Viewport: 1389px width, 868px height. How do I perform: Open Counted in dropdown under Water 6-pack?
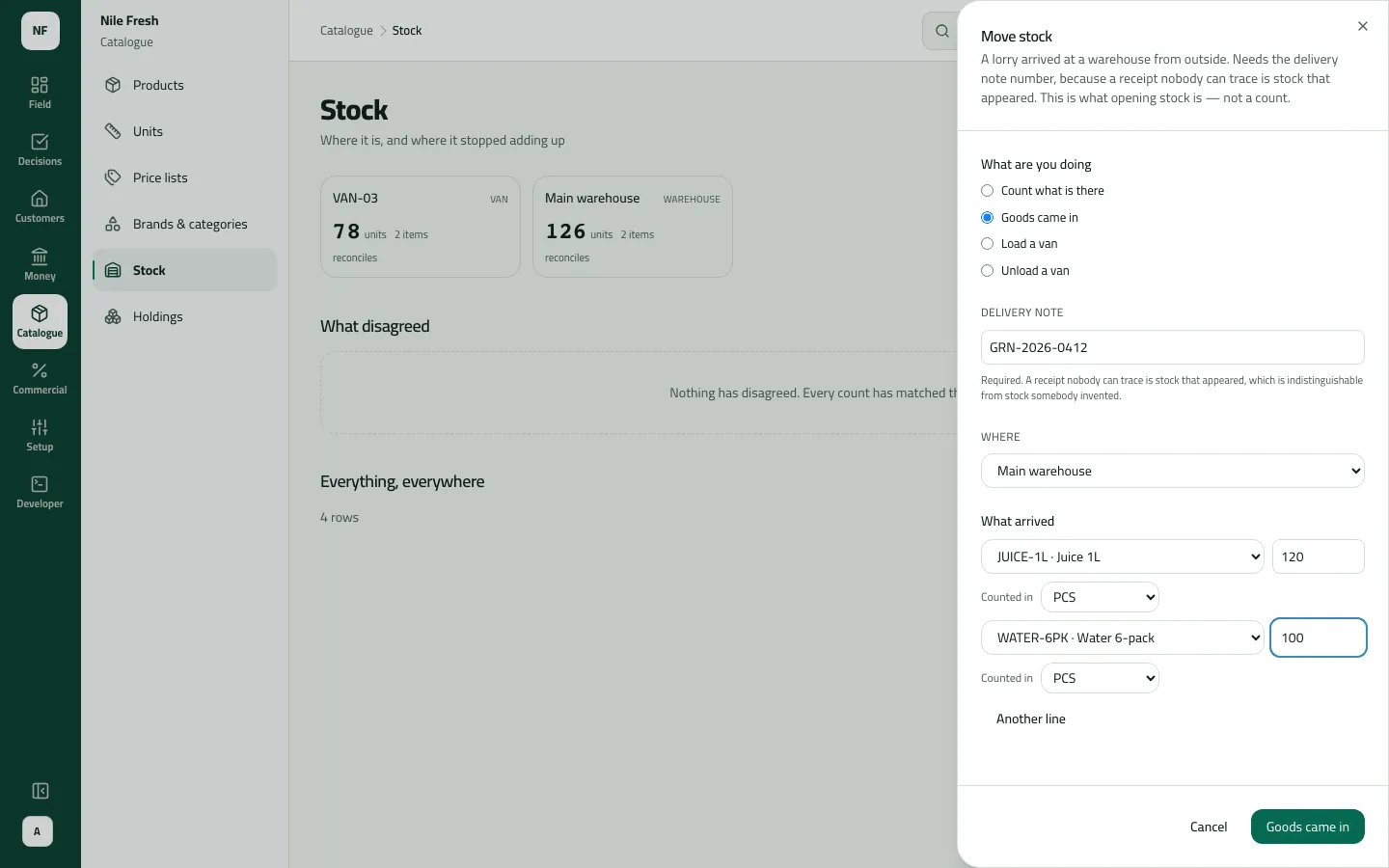pos(1100,678)
